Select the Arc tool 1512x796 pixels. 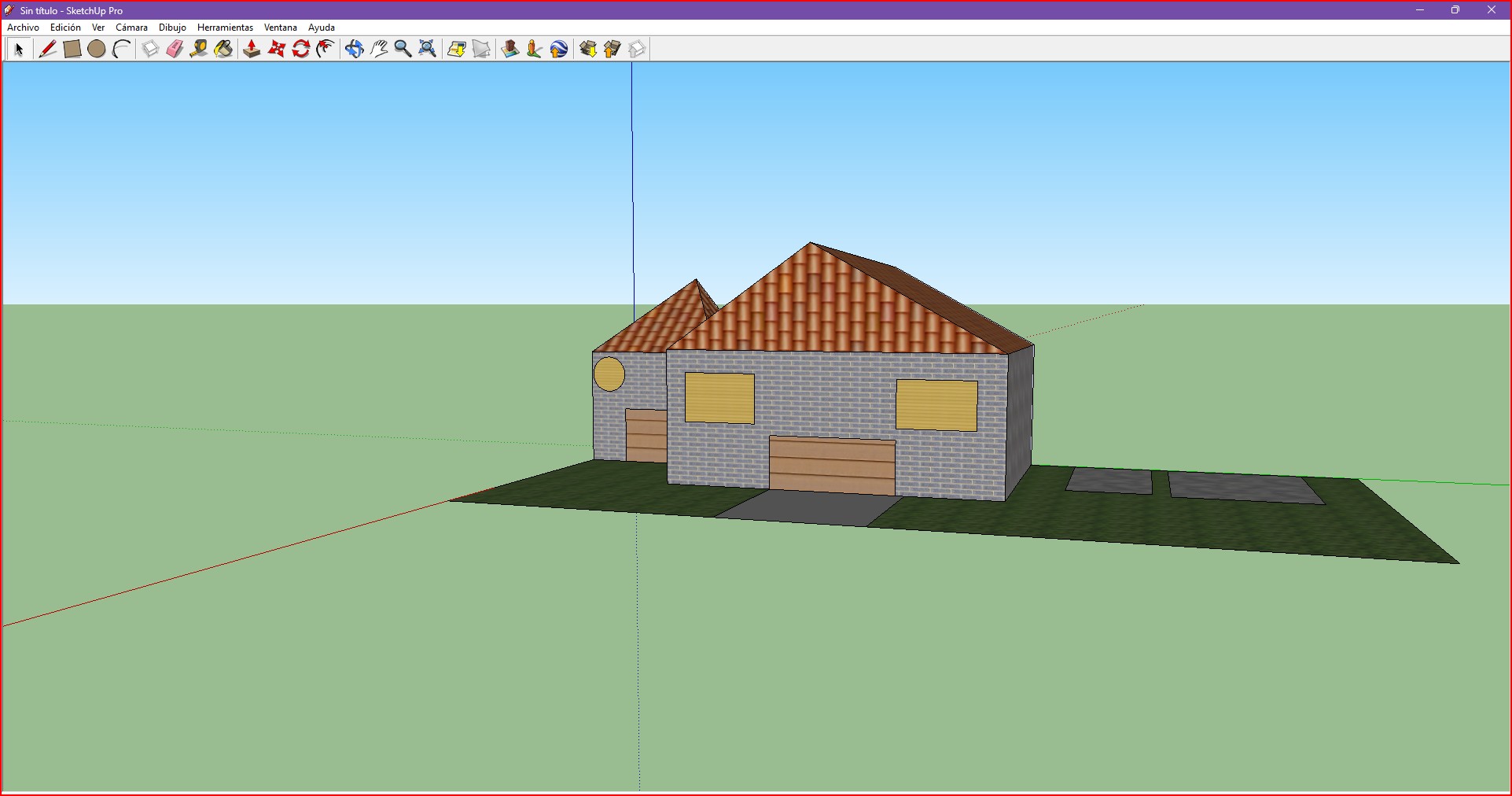[122, 50]
